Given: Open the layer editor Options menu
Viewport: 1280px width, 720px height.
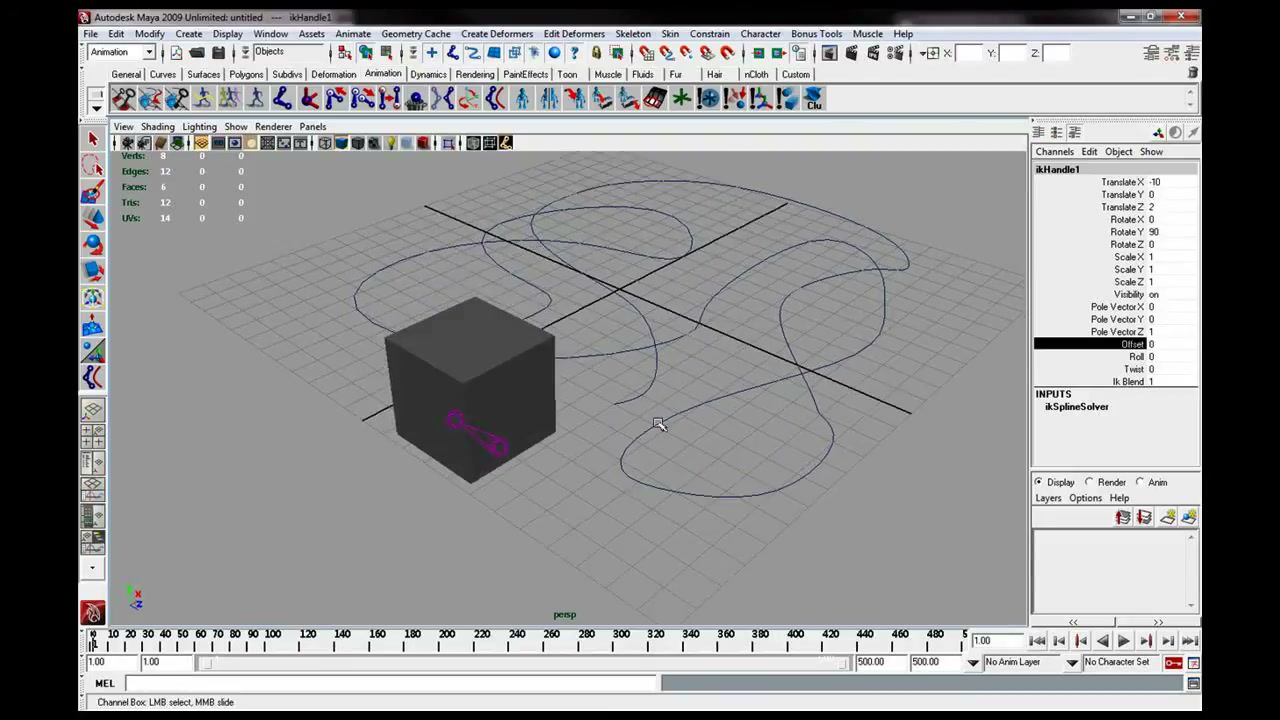Looking at the screenshot, I should pos(1085,498).
